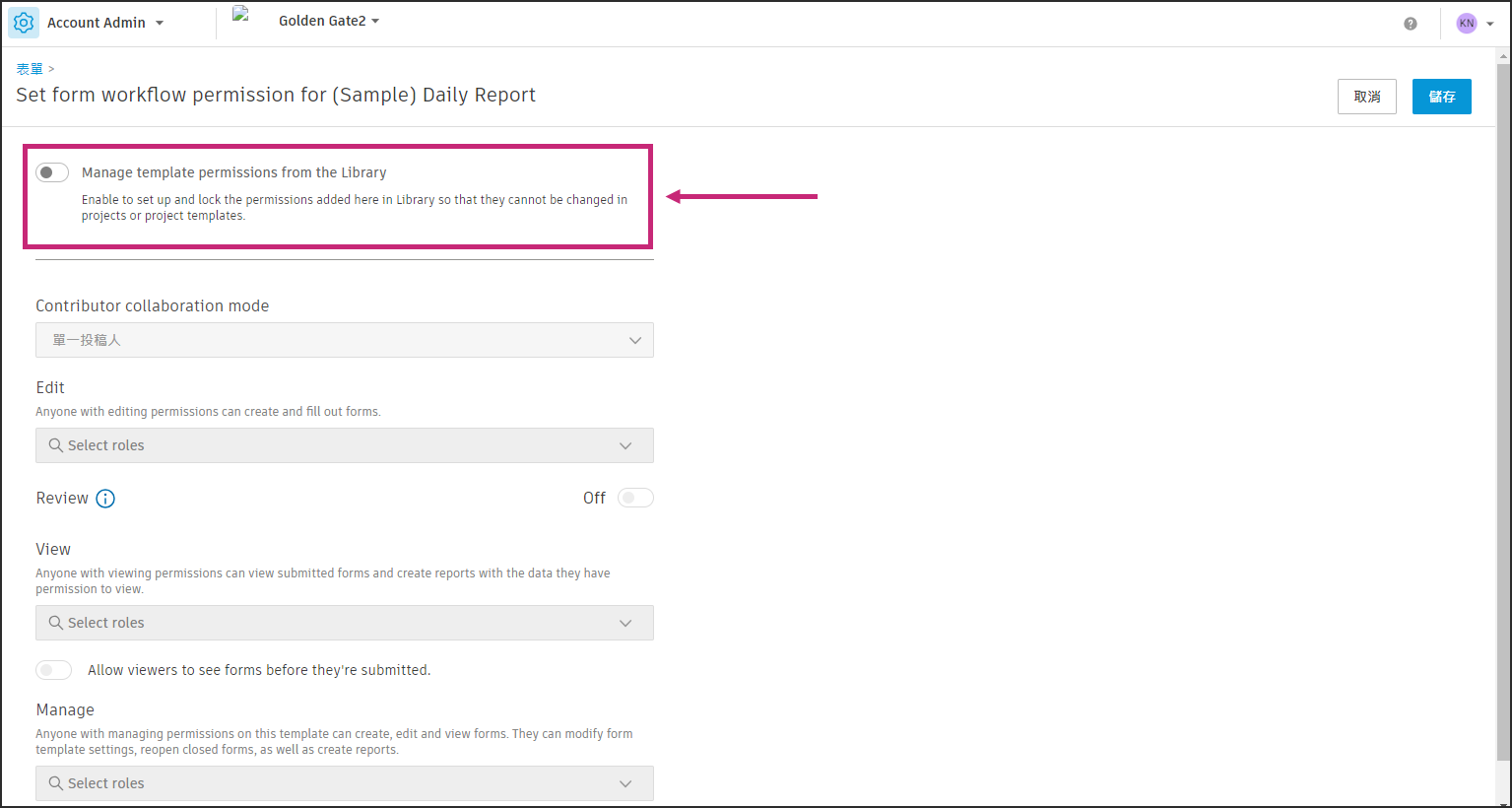
Task: Click search icon in View roles field
Action: 56,623
